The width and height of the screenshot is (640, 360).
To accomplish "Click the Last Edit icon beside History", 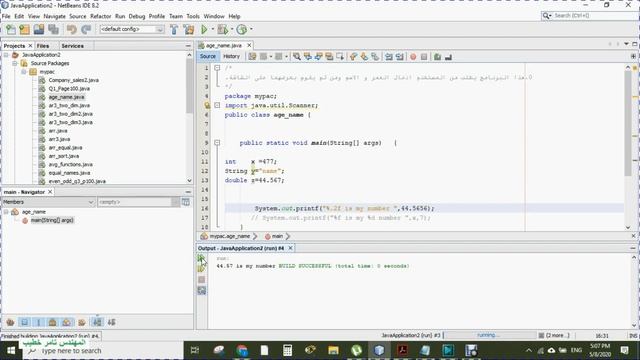I will pyautogui.click(x=252, y=57).
